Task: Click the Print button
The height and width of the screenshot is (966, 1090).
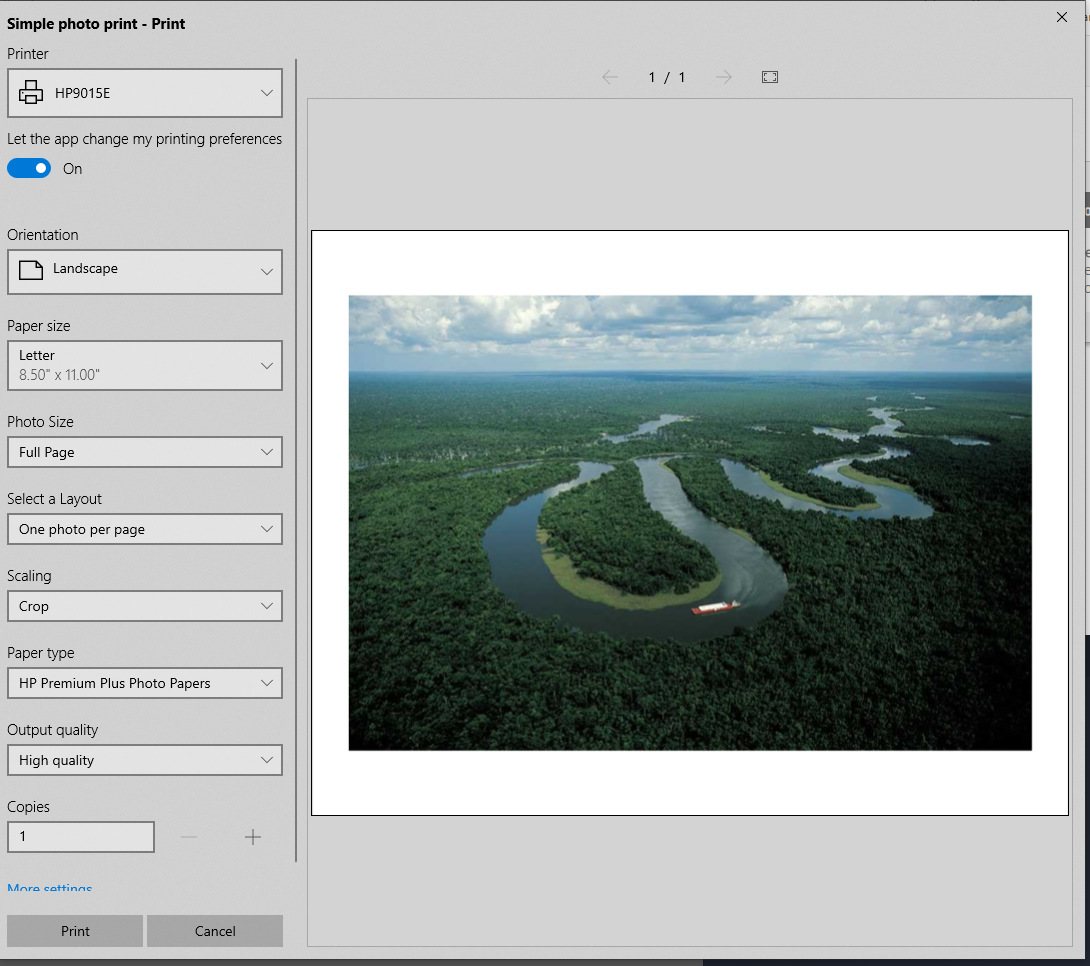Action: tap(75, 931)
